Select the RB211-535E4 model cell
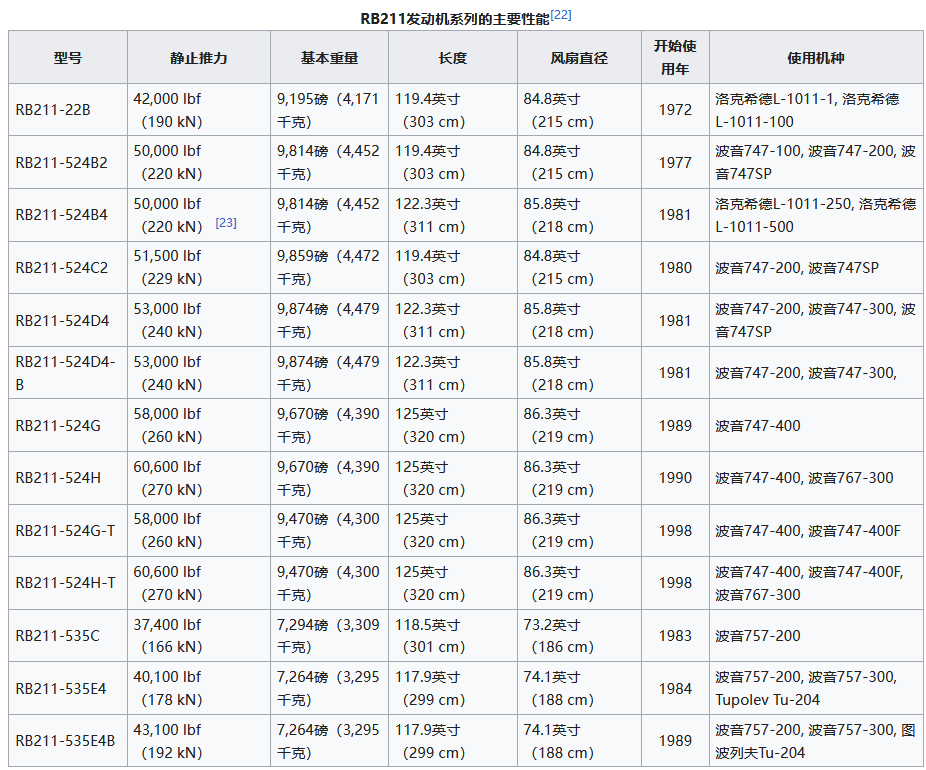The height and width of the screenshot is (770, 926). pos(68,688)
